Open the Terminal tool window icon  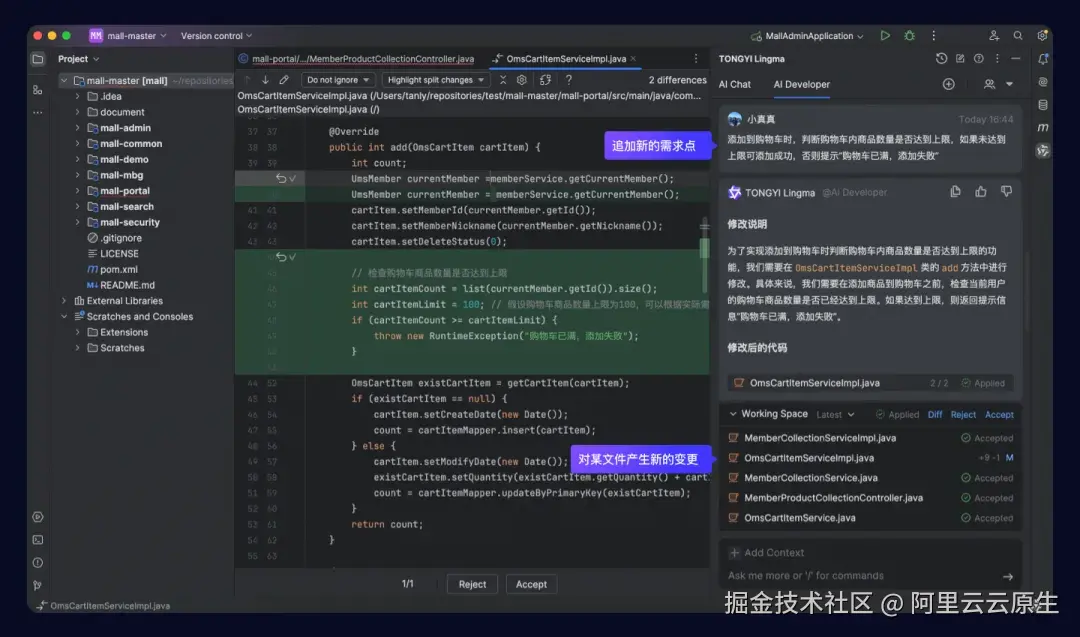(x=38, y=540)
